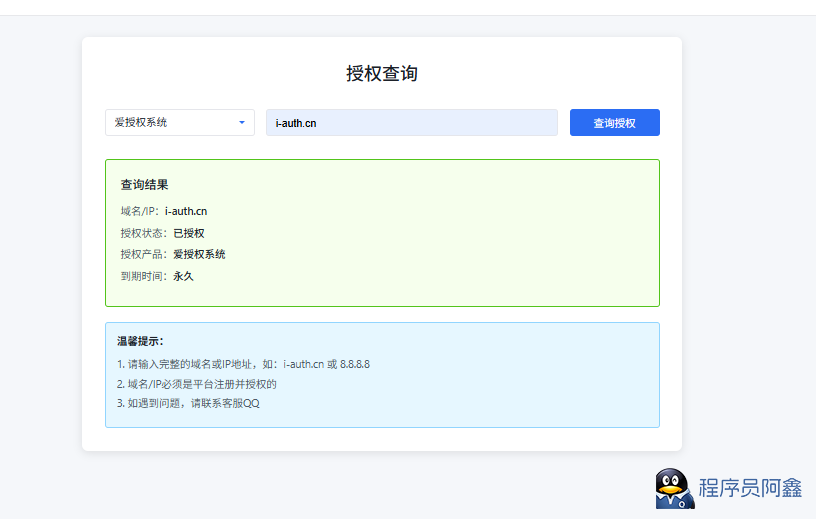Screen dimensions: 816x519
Task: Click the 程序员阿鑫 watermark text
Action: [750, 489]
